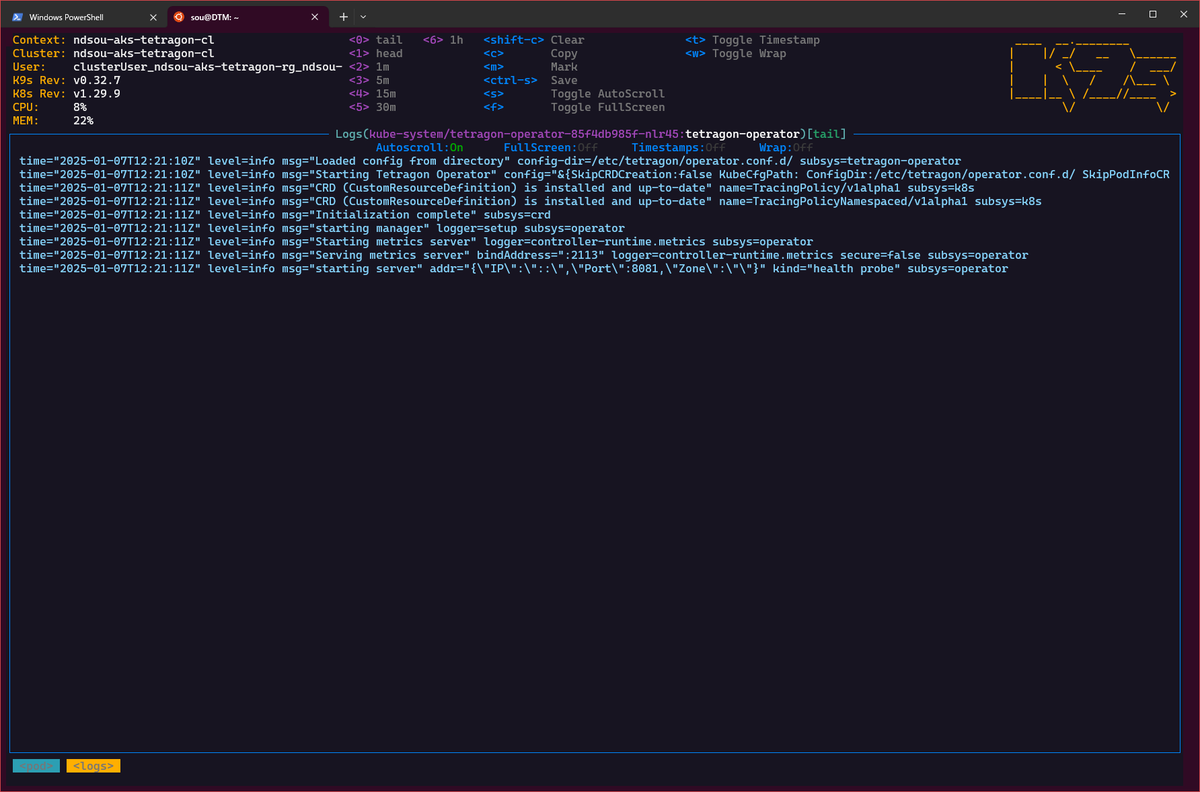This screenshot has width=1200, height=792.
Task: Click the 15m log range hint
Action: 372,94
